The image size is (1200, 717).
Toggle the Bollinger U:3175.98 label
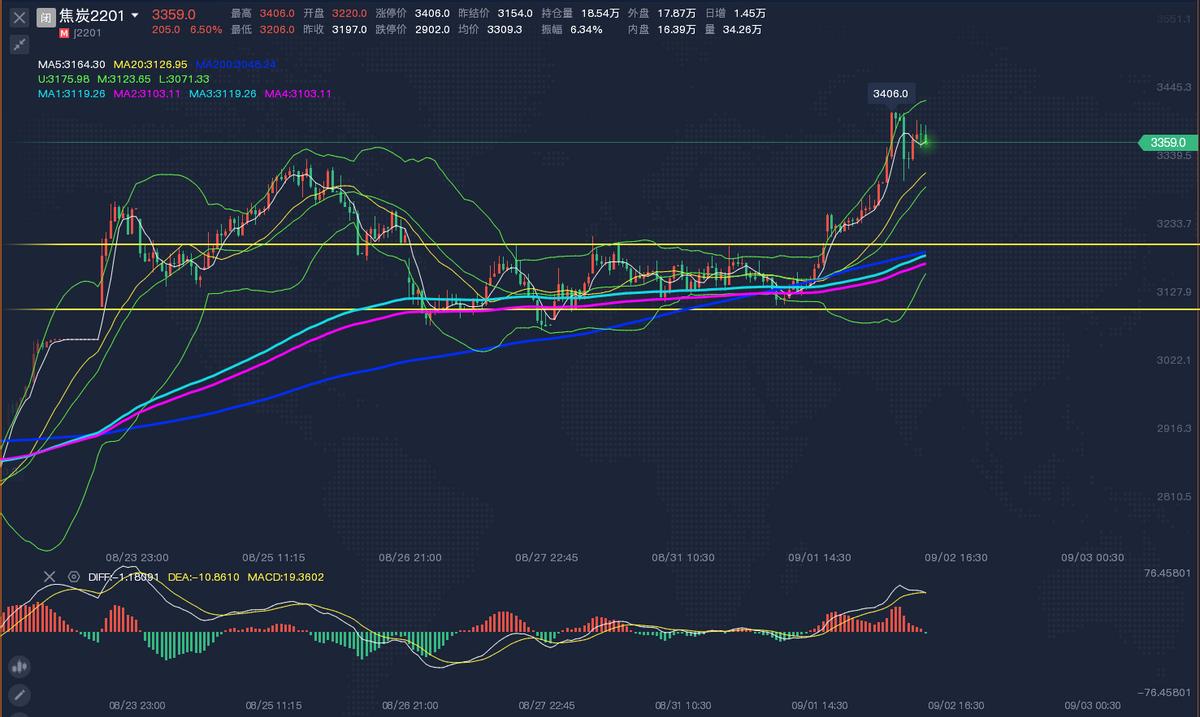click(x=63, y=77)
